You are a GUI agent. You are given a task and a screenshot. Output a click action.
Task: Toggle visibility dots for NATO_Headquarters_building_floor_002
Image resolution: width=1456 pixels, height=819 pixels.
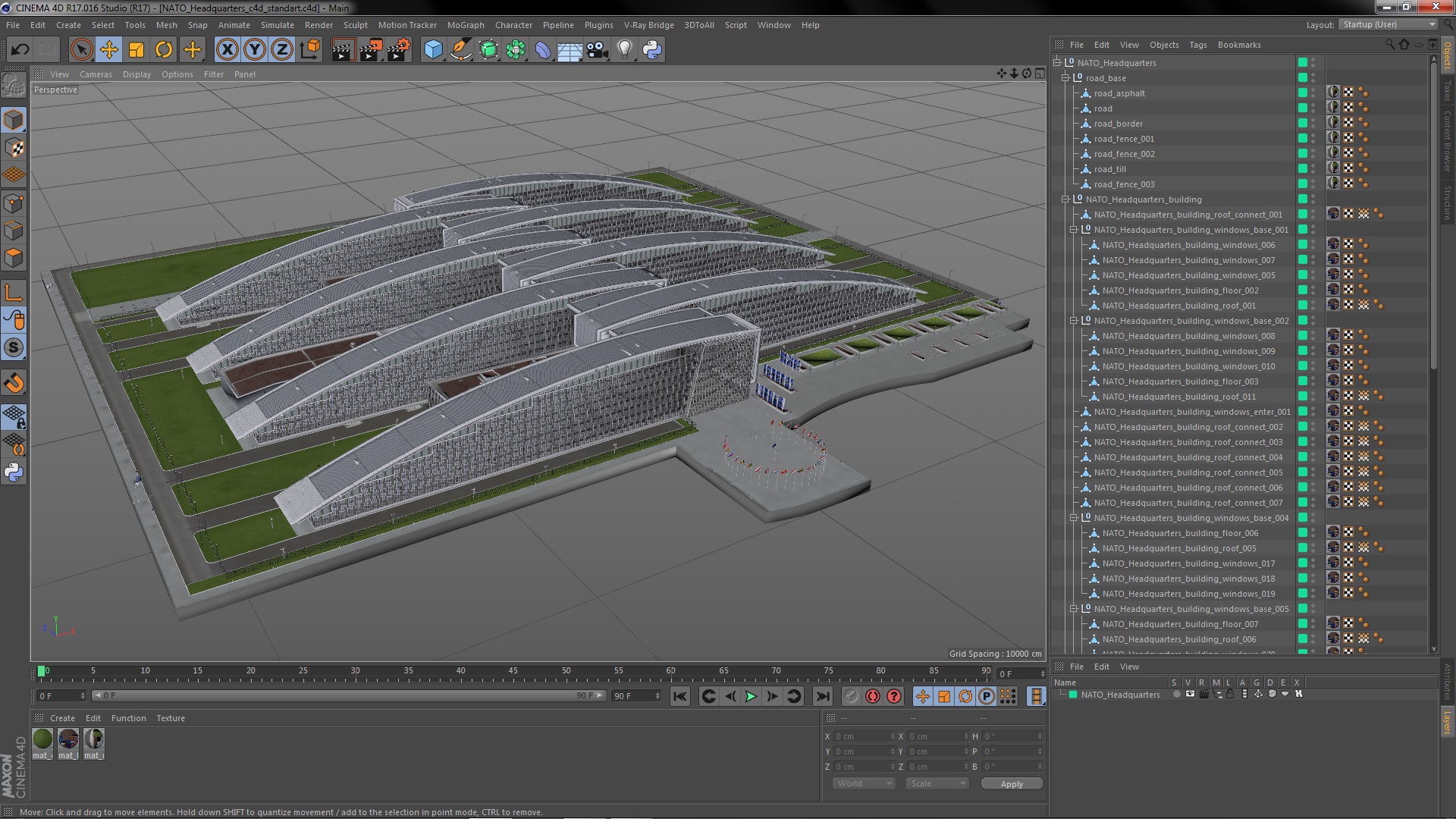click(1313, 290)
